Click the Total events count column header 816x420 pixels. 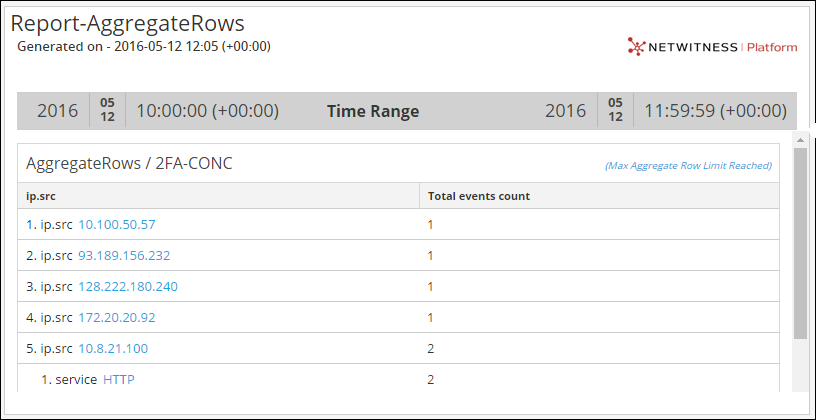[x=478, y=196]
